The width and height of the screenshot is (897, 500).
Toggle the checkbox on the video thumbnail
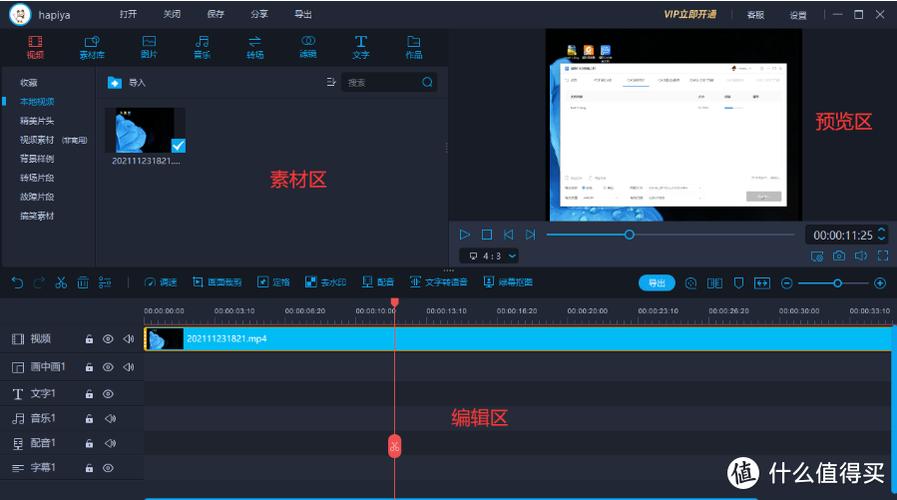[178, 146]
